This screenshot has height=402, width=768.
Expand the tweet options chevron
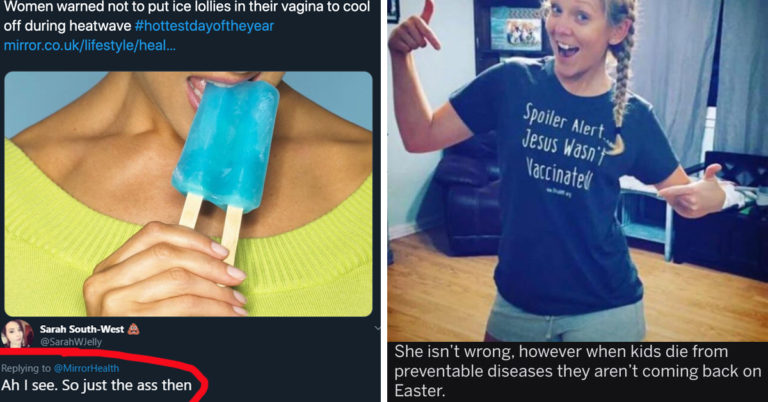(x=376, y=328)
